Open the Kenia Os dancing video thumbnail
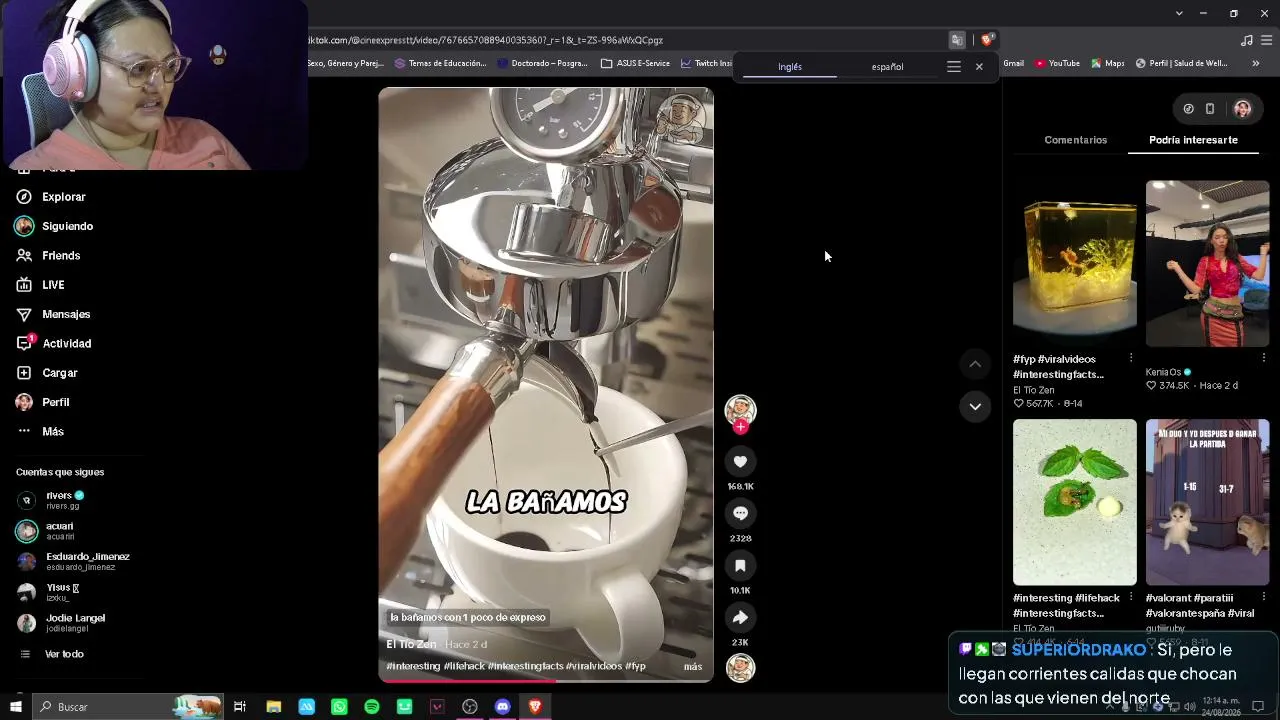 [x=1207, y=263]
